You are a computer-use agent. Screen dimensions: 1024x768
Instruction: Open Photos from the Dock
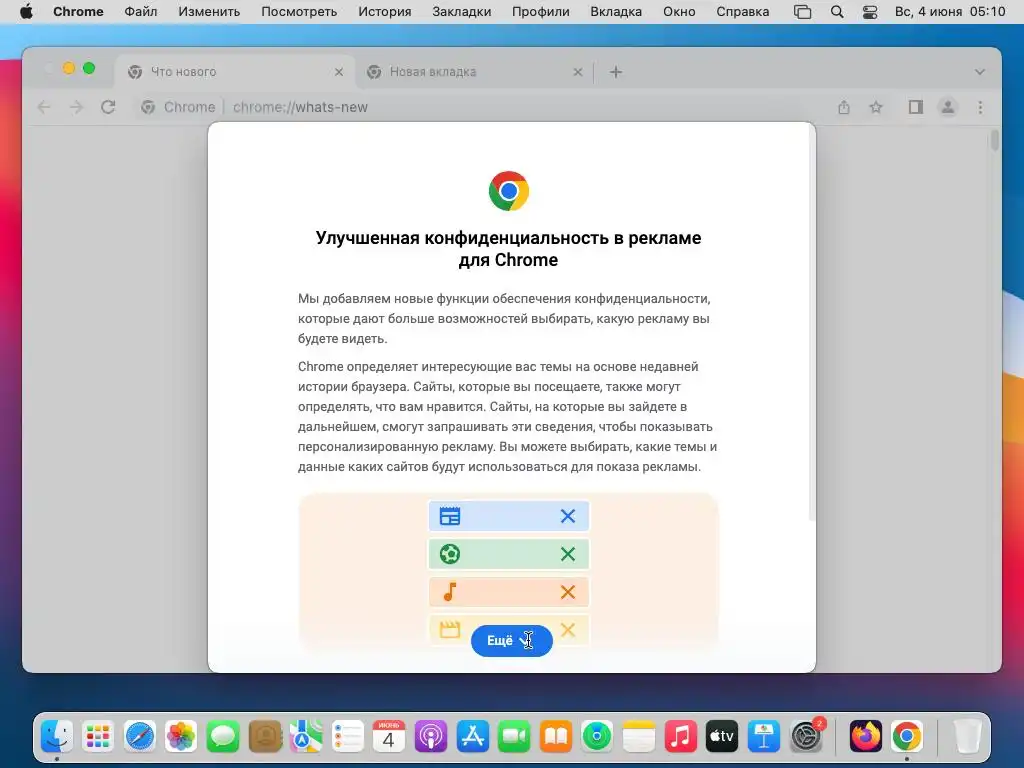click(181, 737)
